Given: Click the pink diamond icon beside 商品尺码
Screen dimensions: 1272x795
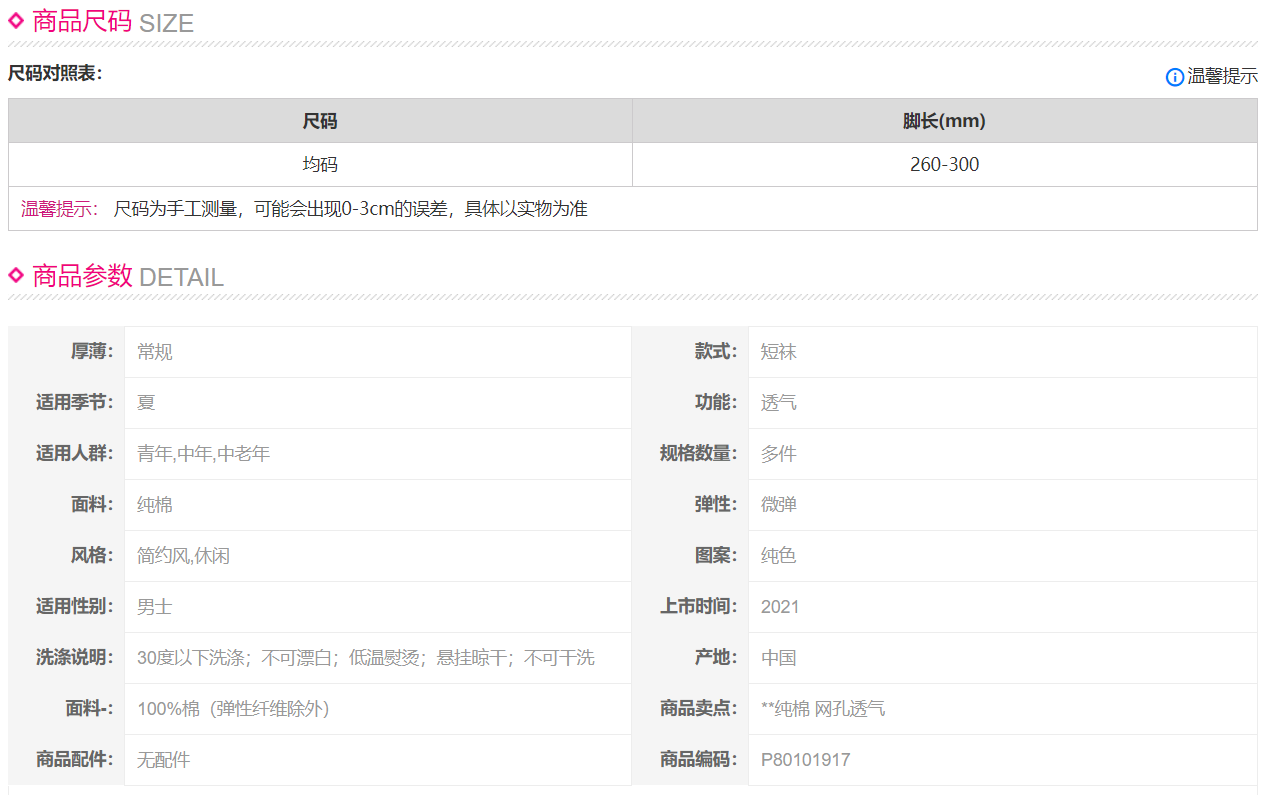Looking at the screenshot, I should 16,20.
